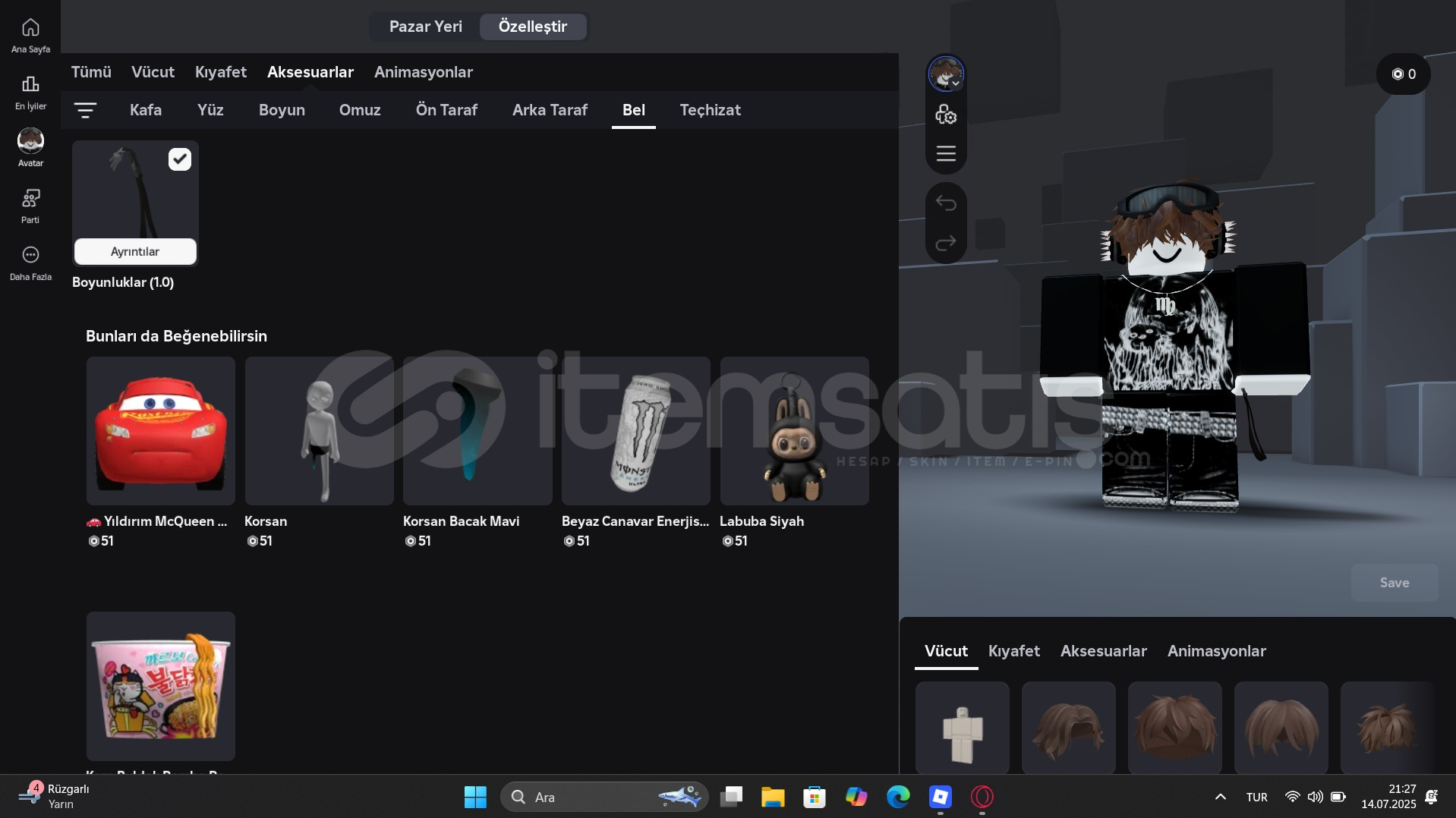
Task: Open Microsoft Edge on taskbar
Action: [898, 797]
